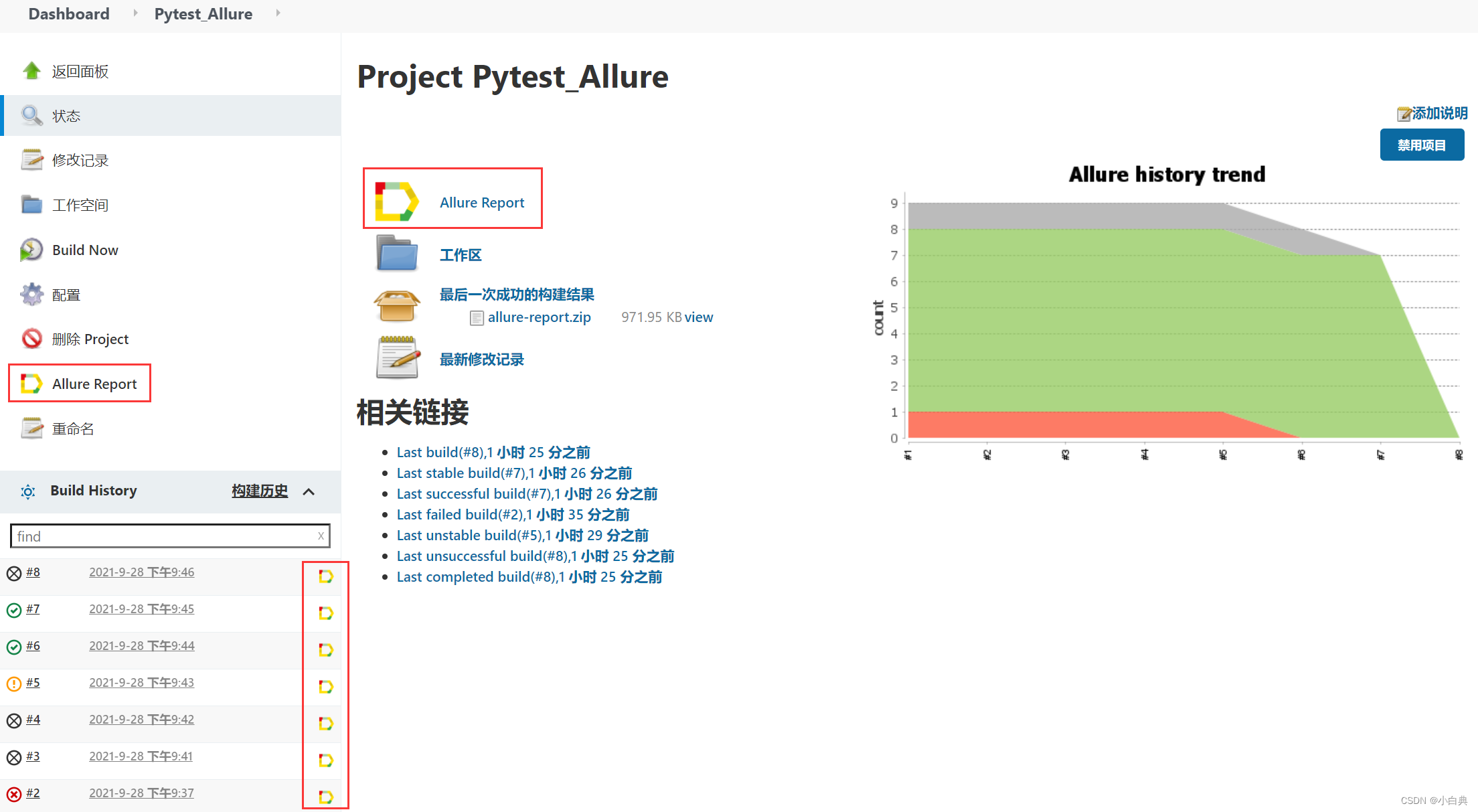Click the Allure icon next to build #2
This screenshot has height=812, width=1478.
(x=326, y=796)
